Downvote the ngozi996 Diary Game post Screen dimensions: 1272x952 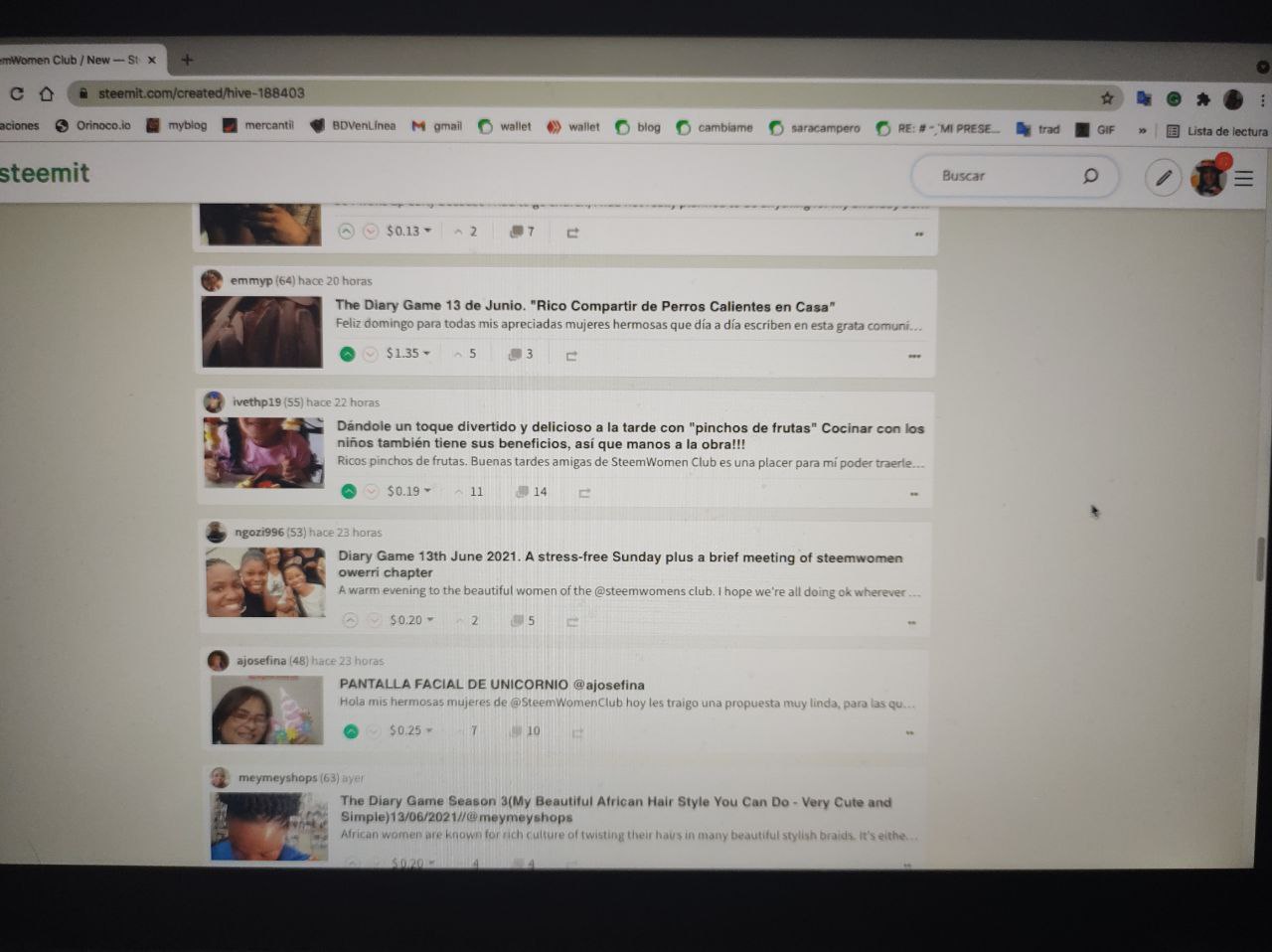click(x=374, y=620)
